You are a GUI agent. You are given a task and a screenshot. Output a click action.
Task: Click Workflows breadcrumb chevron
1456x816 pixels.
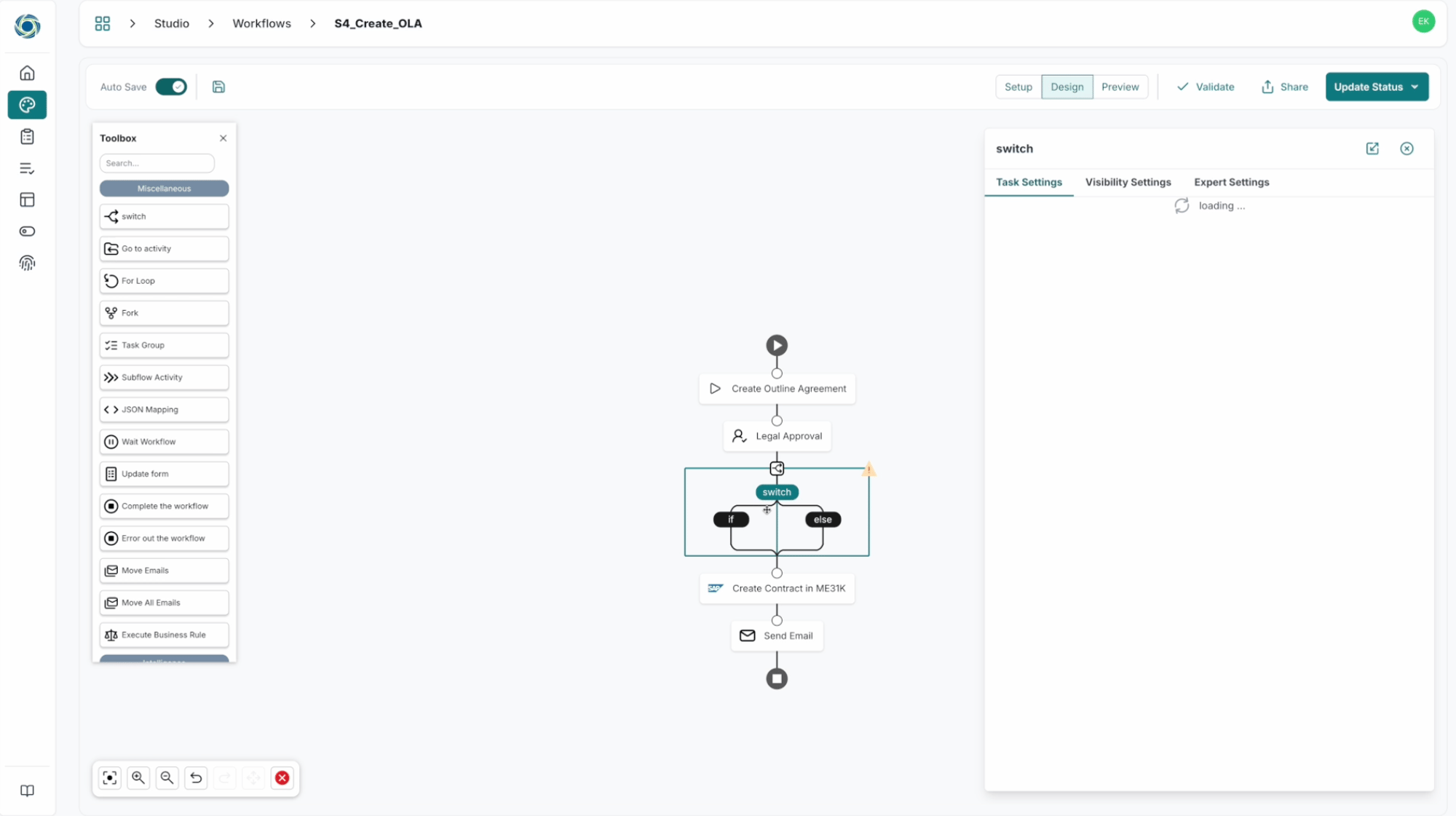point(312,23)
